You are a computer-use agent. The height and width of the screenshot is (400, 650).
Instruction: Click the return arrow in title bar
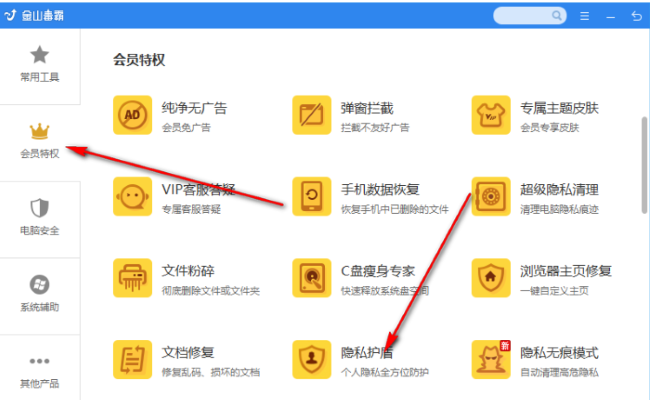pyautogui.click(x=636, y=16)
